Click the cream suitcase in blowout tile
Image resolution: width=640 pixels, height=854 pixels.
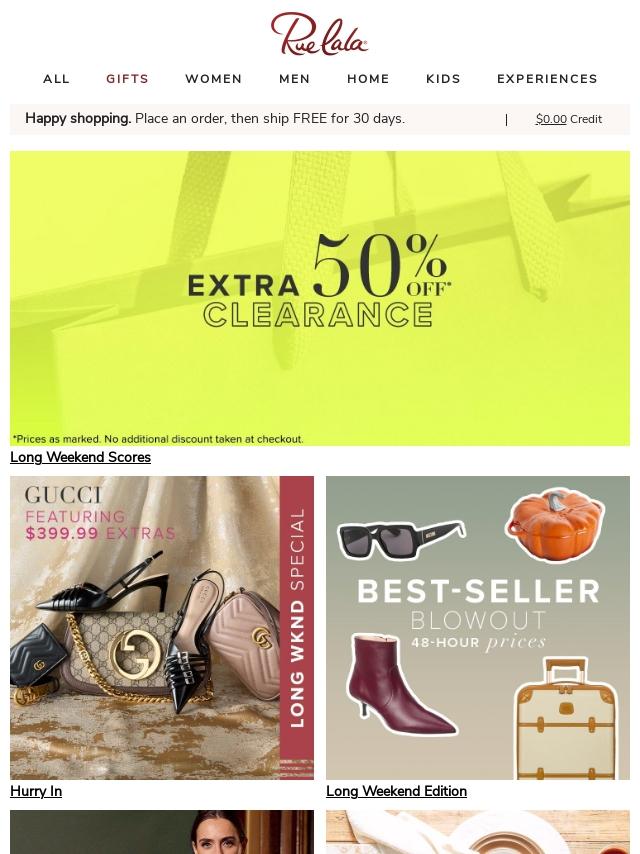566,718
